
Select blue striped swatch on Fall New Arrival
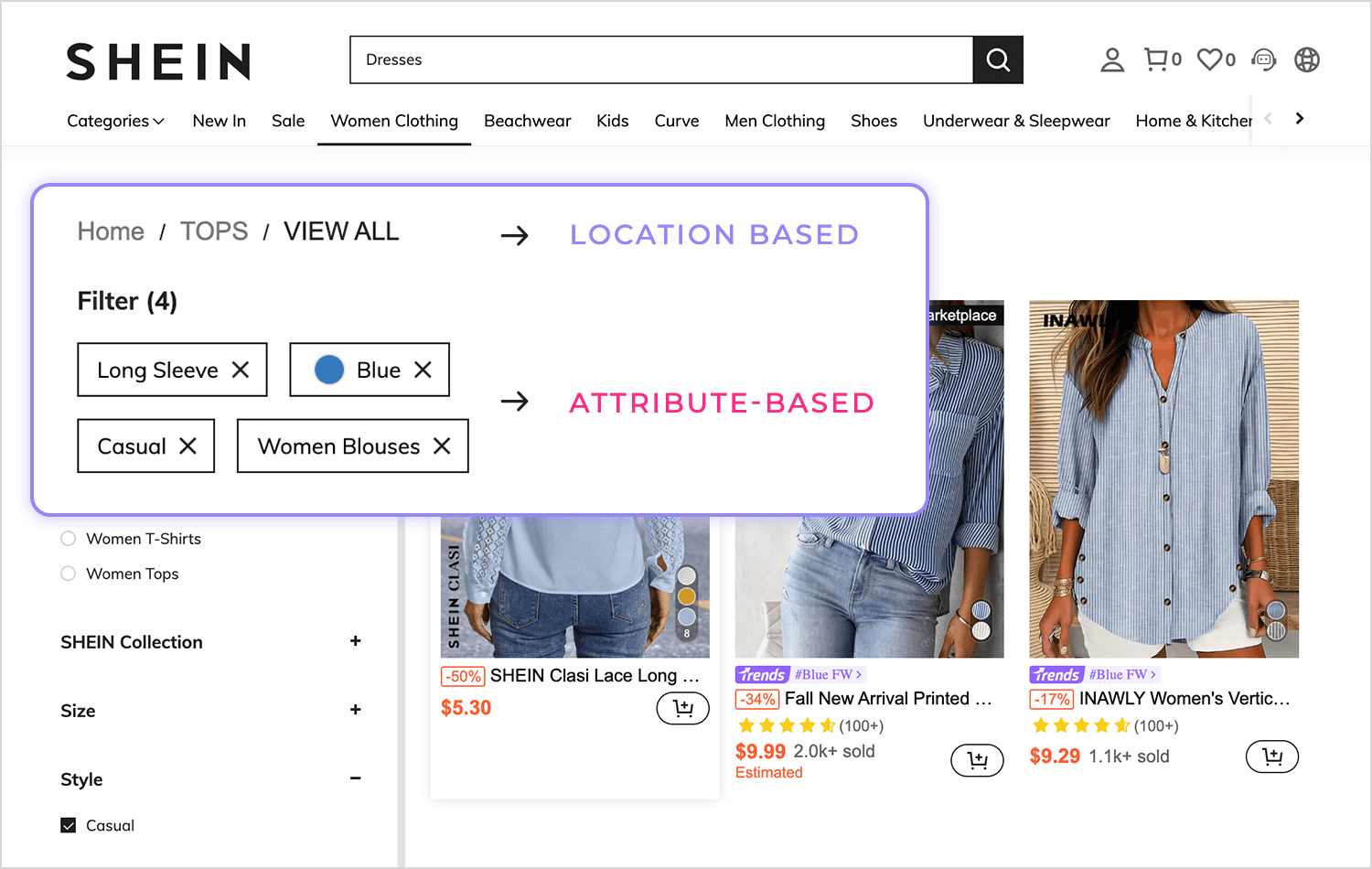point(981,610)
